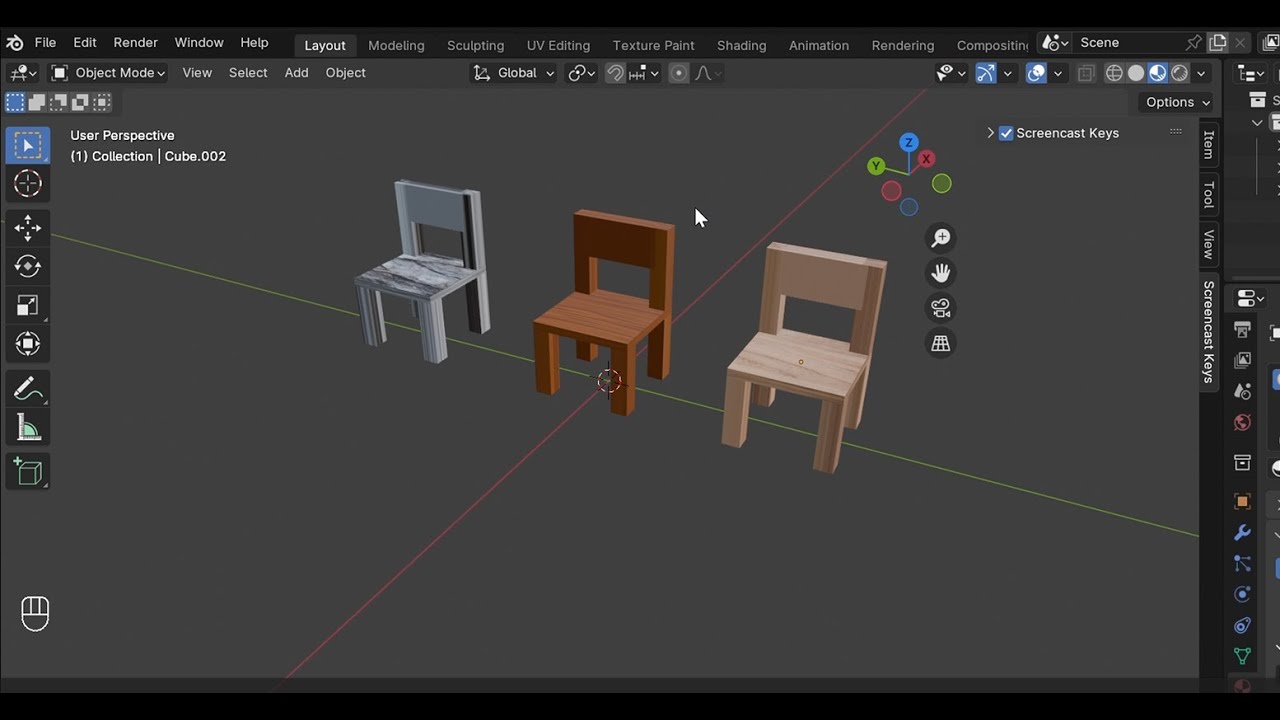This screenshot has height=720, width=1280.
Task: Switch to the Modeling workspace tab
Action: [396, 45]
